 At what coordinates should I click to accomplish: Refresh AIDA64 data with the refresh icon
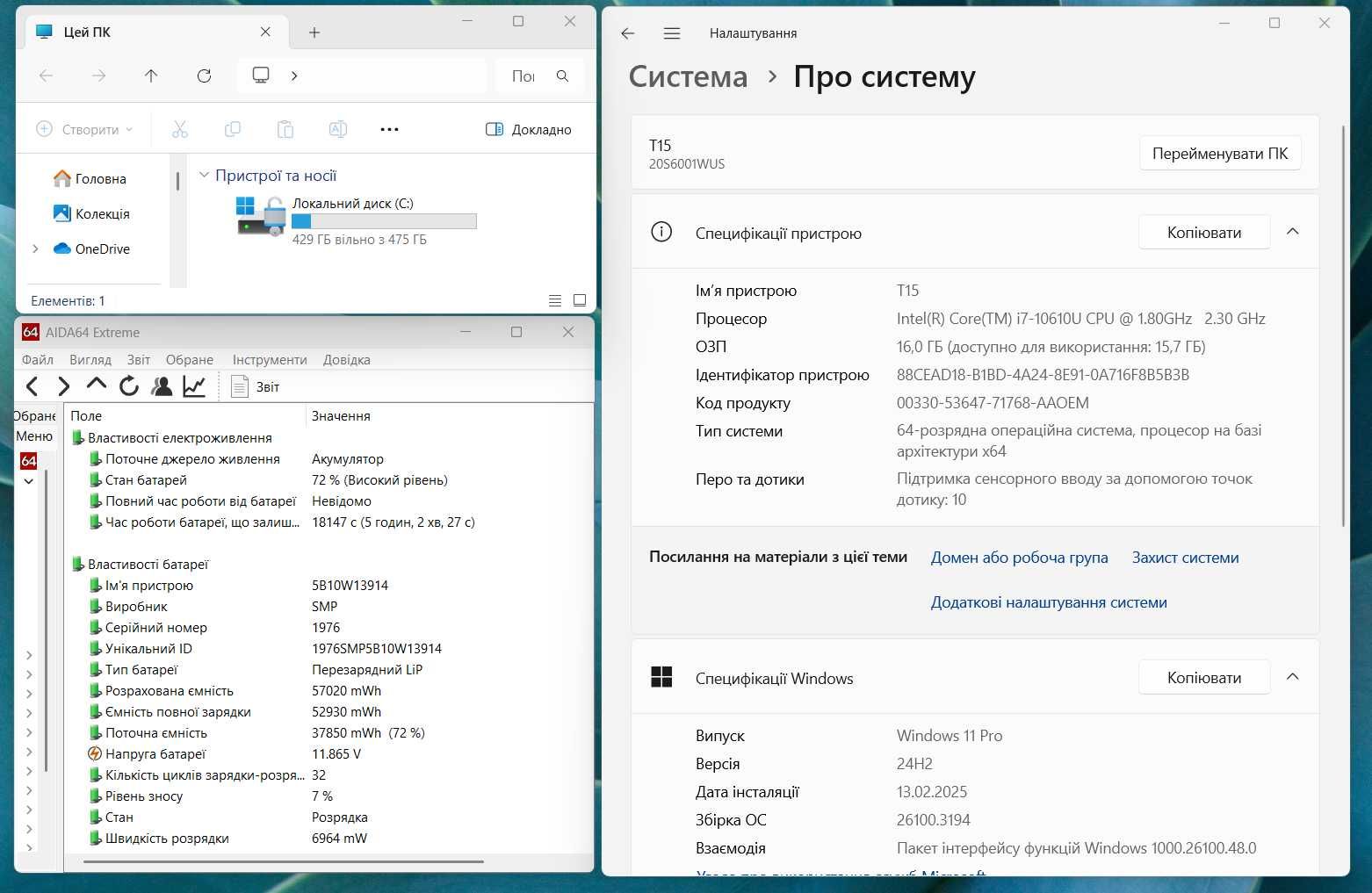coord(129,386)
